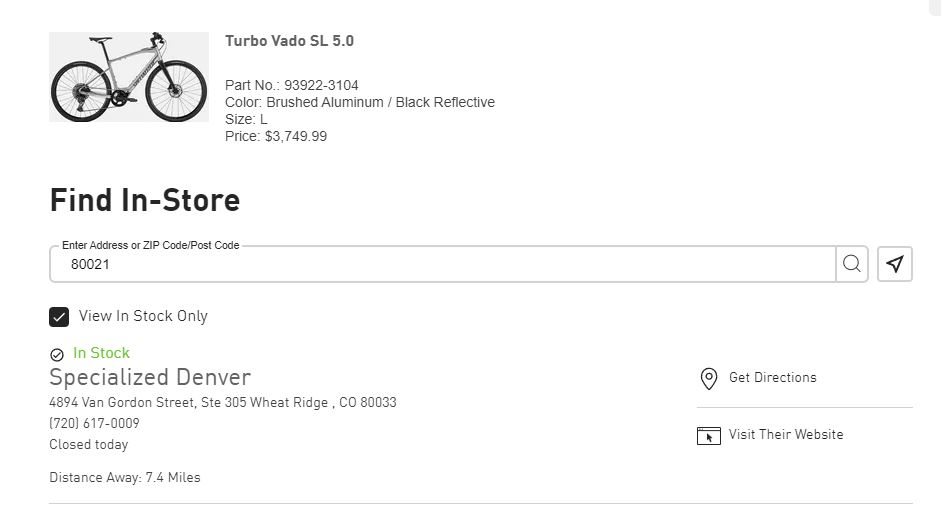Click the In Stock checkmark circle icon
941x522 pixels.
(x=57, y=354)
